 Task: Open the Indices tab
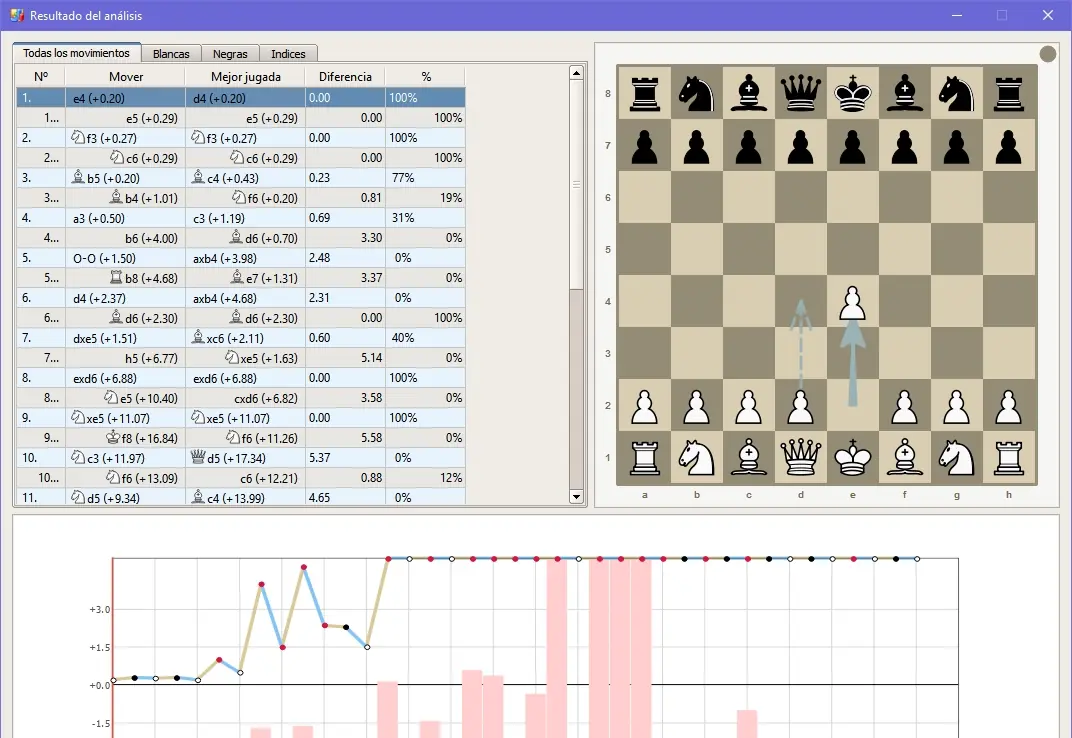(288, 54)
